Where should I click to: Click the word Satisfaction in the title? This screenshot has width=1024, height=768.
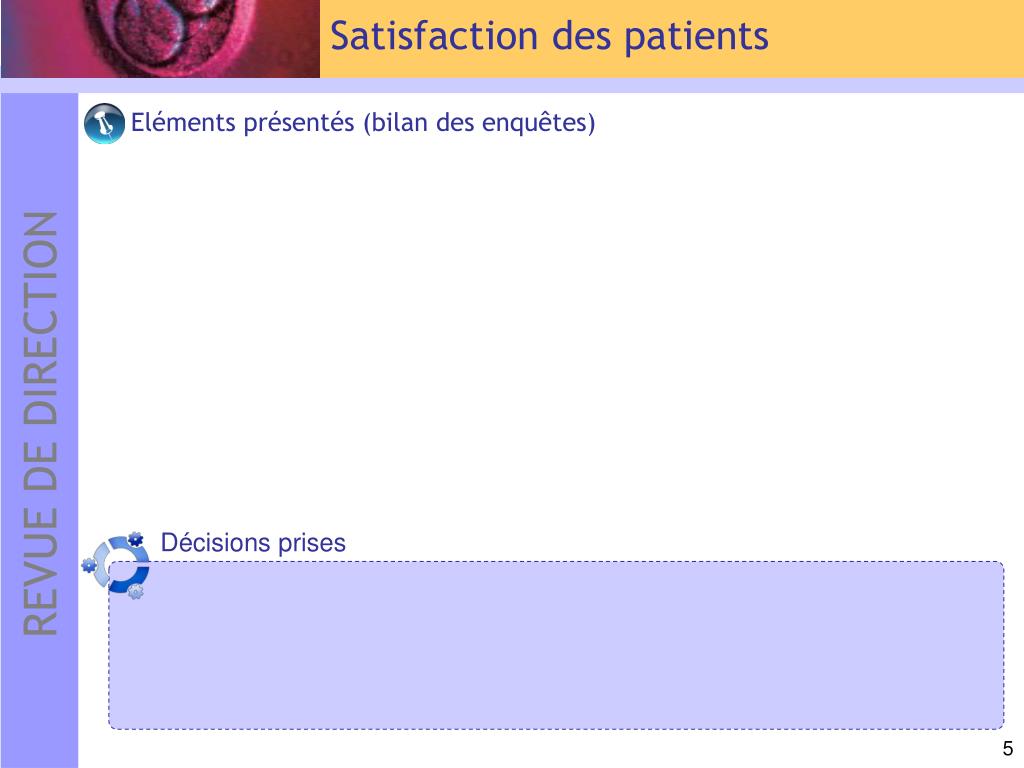[x=434, y=36]
